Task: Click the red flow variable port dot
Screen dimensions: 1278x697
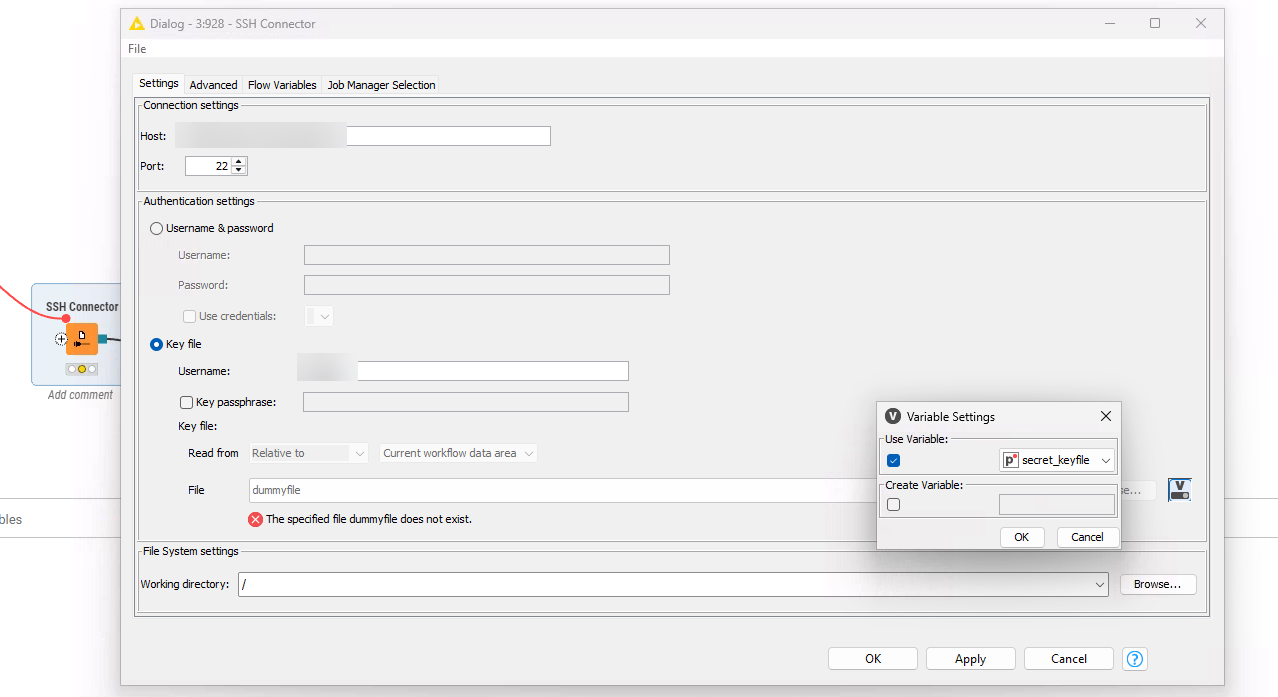Action: (x=67, y=318)
